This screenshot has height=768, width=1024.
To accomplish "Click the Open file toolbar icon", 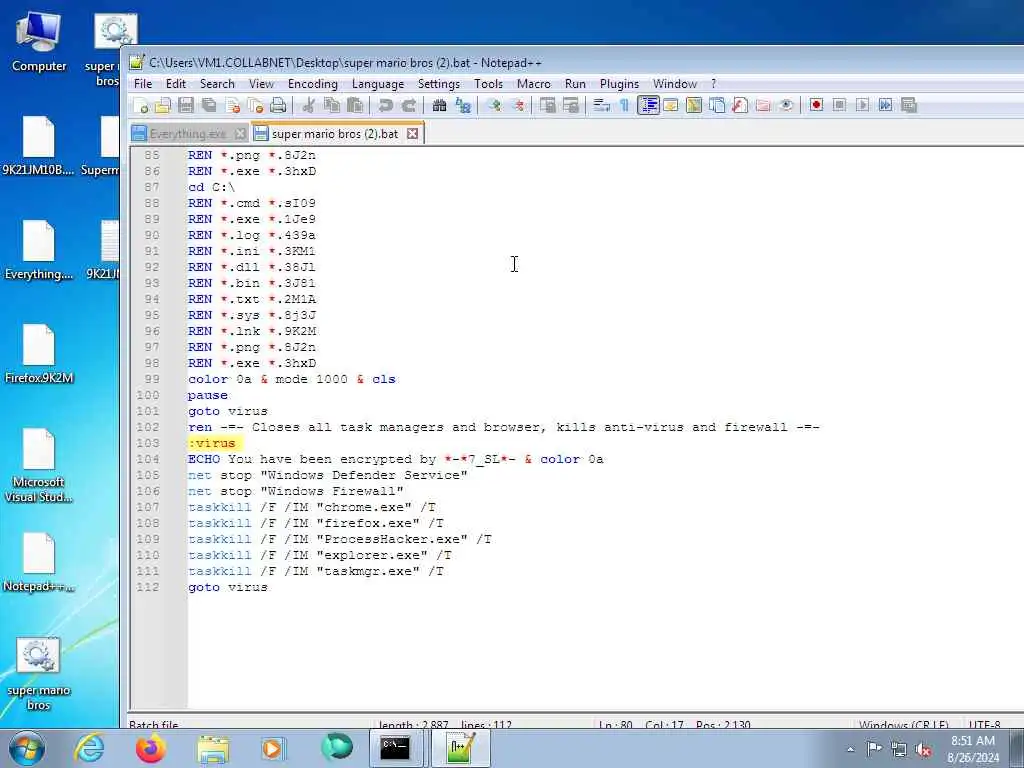I will (x=163, y=105).
